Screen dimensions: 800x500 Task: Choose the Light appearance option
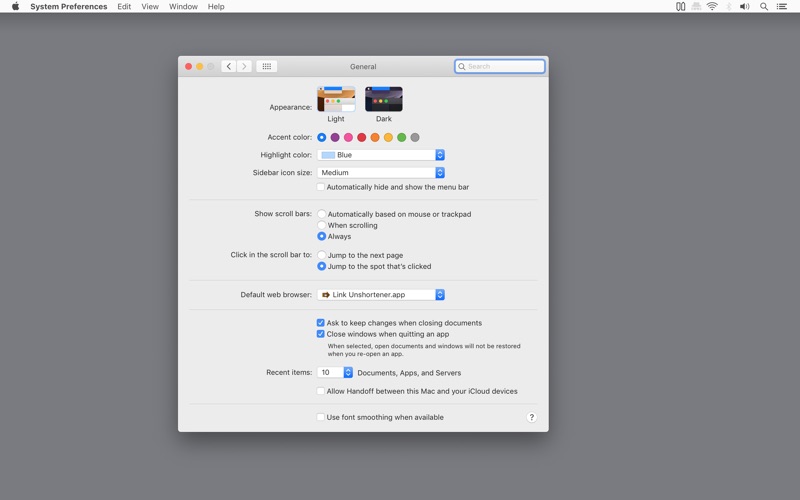[x=336, y=99]
